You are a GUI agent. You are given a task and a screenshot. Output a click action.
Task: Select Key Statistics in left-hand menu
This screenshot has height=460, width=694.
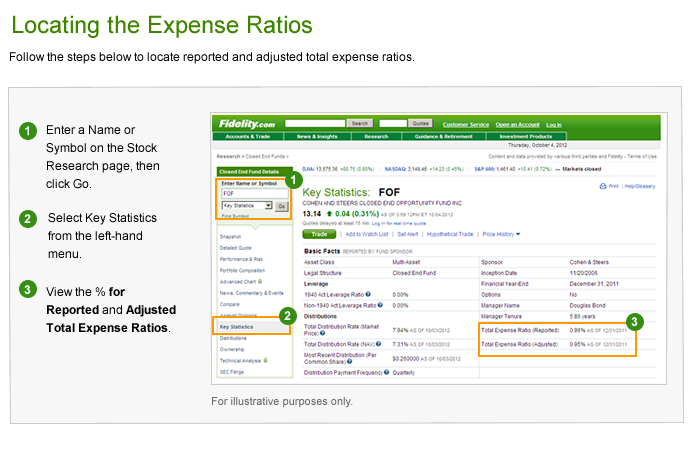click(236, 326)
